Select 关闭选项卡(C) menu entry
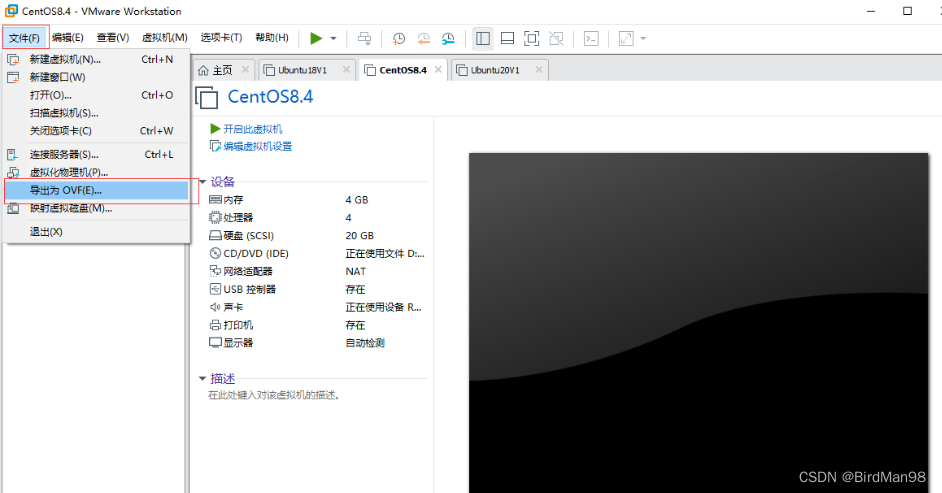The height and width of the screenshot is (493, 942). pyautogui.click(x=97, y=131)
